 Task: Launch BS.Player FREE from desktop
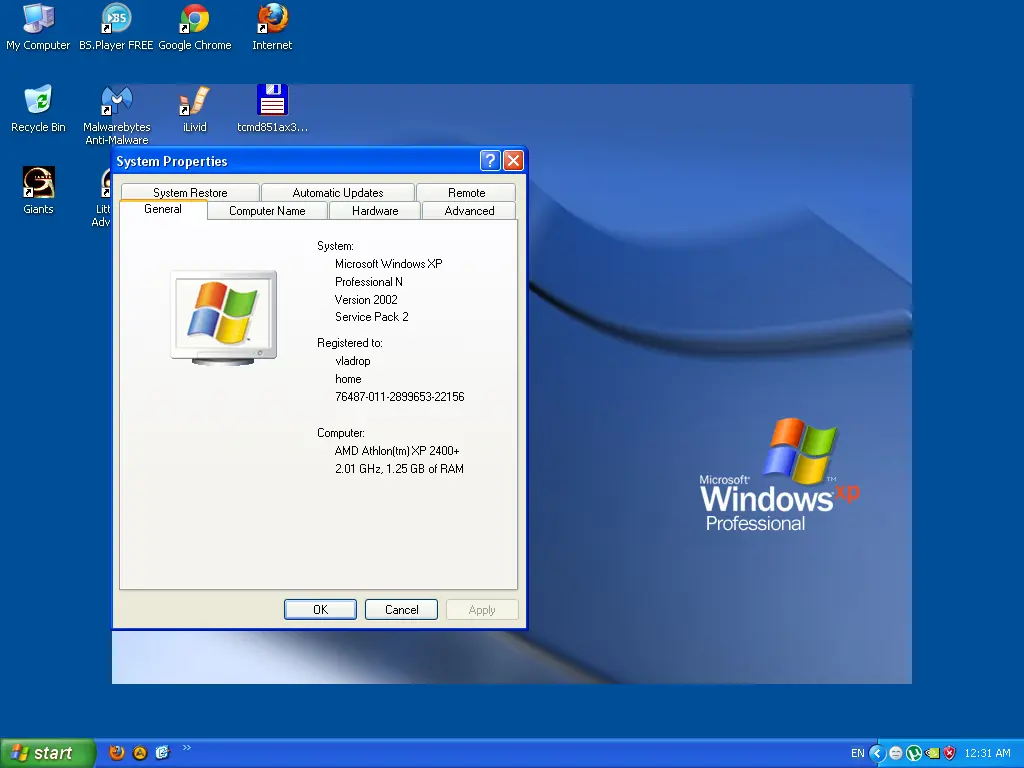116,19
